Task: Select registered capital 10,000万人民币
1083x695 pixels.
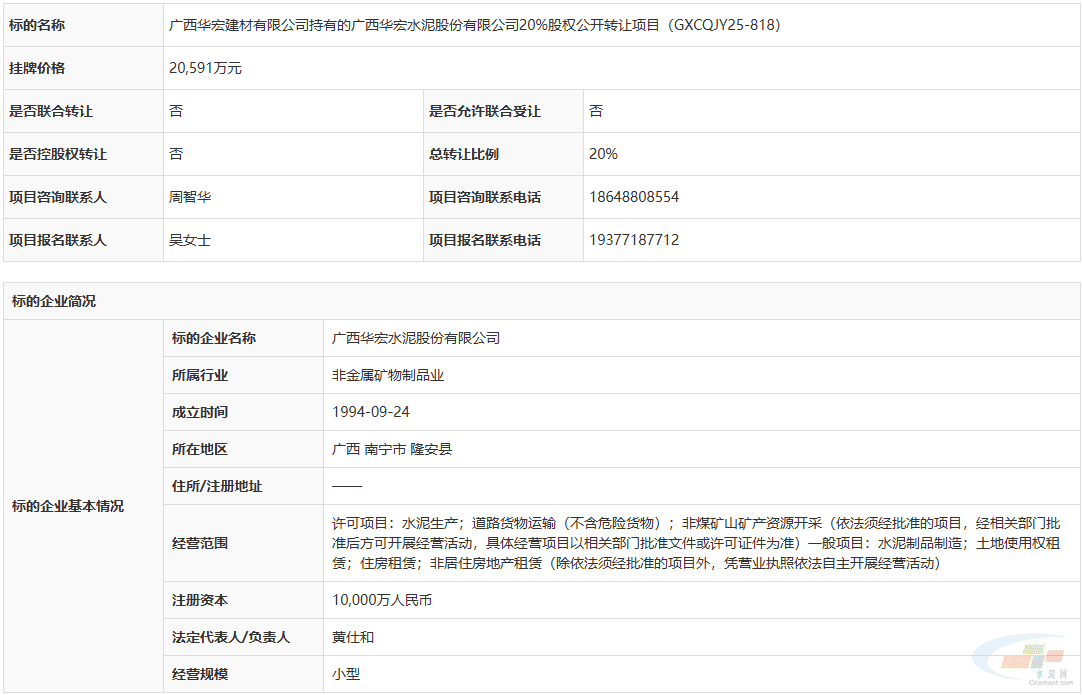Action: [x=382, y=600]
